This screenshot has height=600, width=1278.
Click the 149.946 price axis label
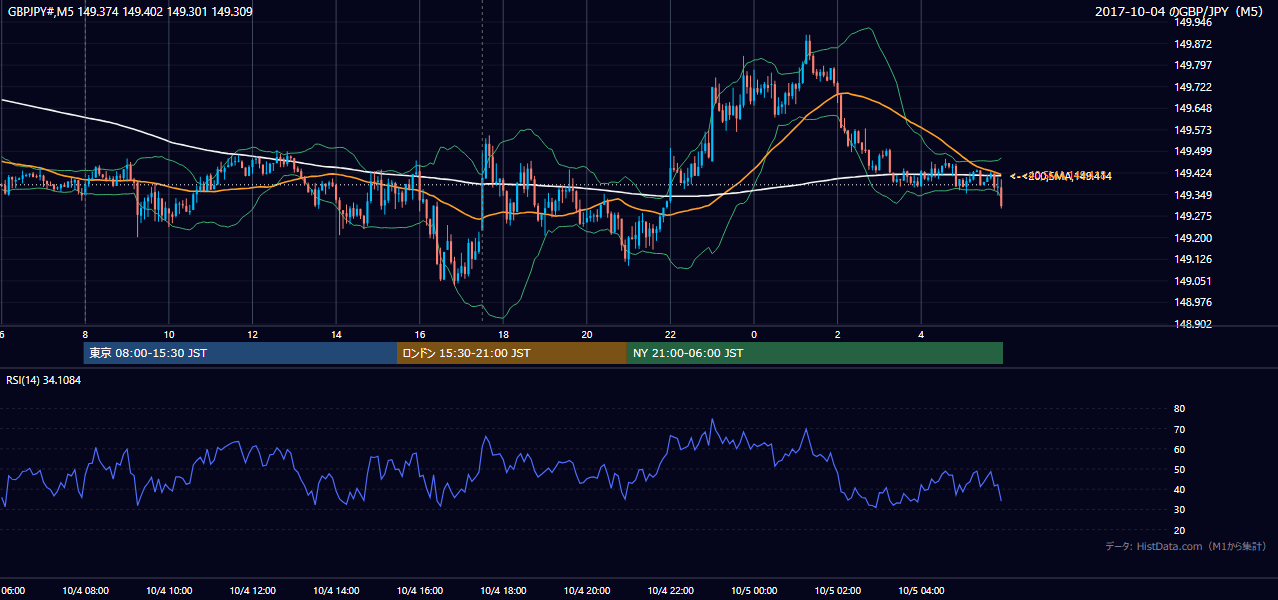[x=1193, y=22]
